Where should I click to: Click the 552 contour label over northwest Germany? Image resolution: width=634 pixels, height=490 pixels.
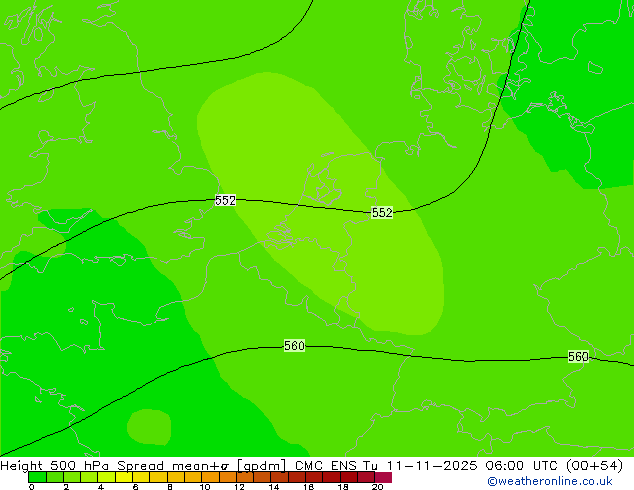(382, 212)
